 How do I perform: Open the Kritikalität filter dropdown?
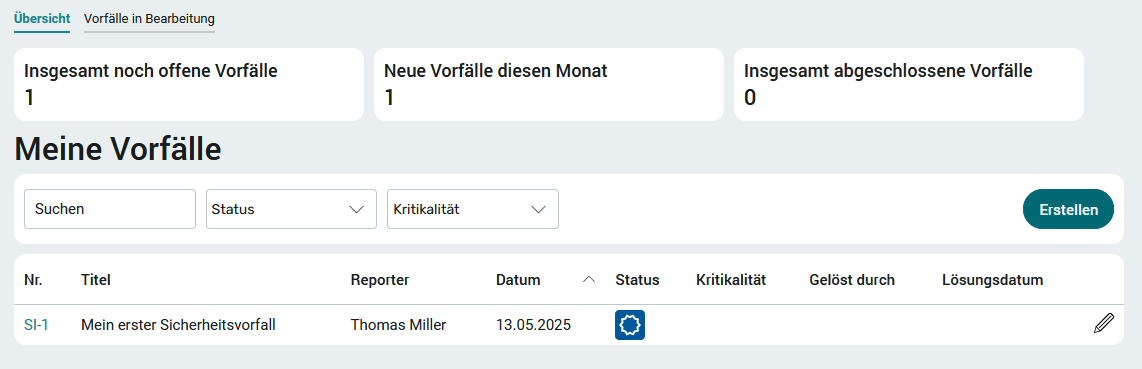point(473,209)
